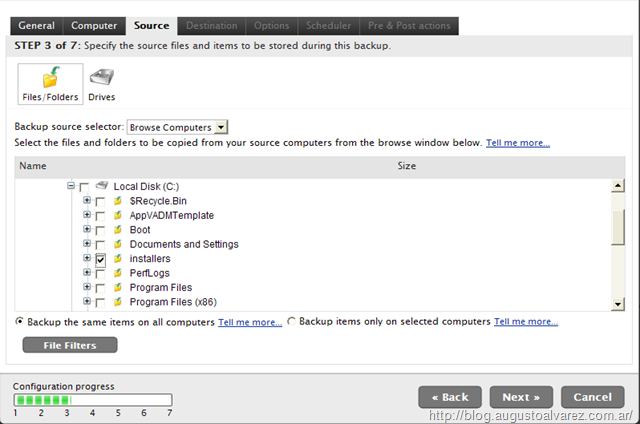Click the installers folder icon
Screen dimensions: 640x424
(118, 258)
